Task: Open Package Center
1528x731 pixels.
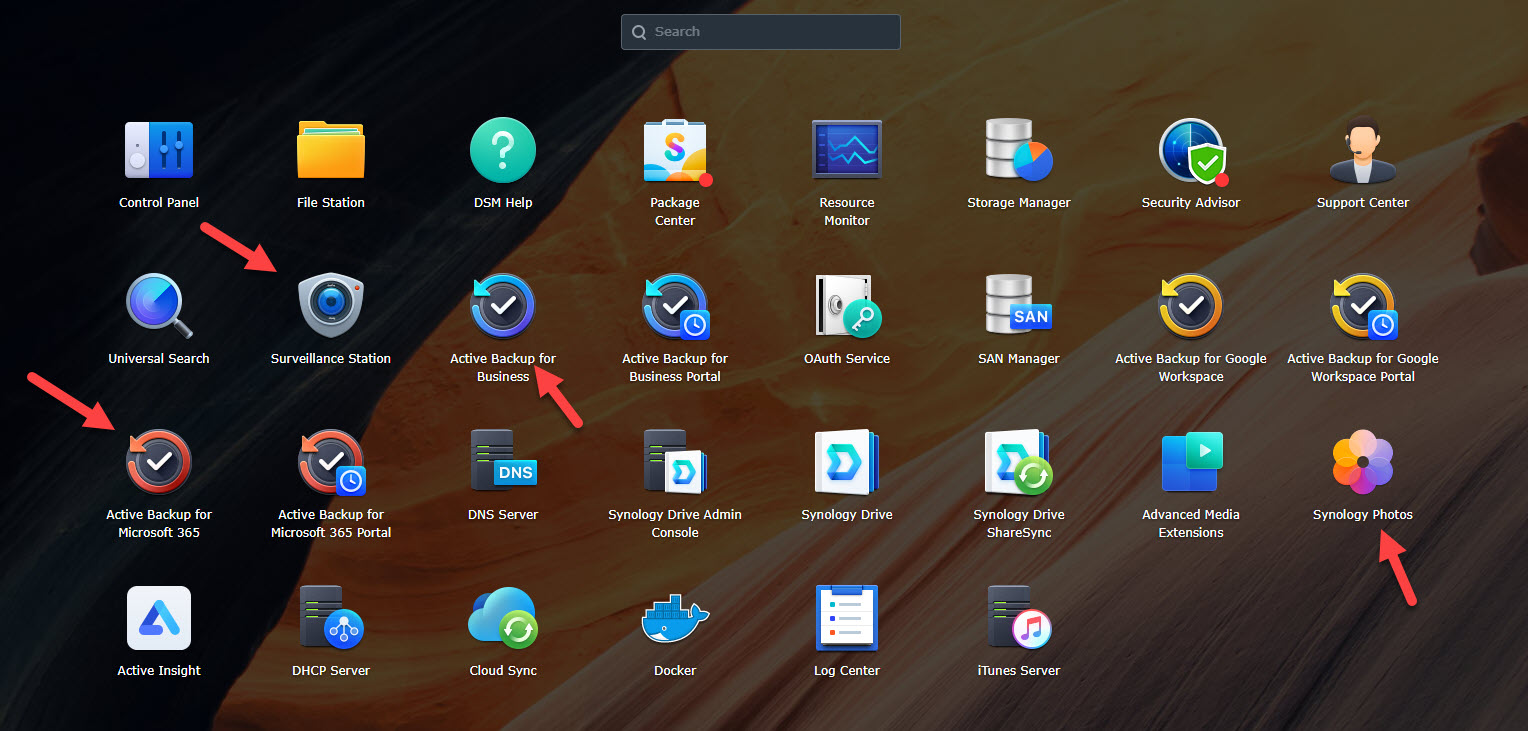Action: pyautogui.click(x=675, y=150)
